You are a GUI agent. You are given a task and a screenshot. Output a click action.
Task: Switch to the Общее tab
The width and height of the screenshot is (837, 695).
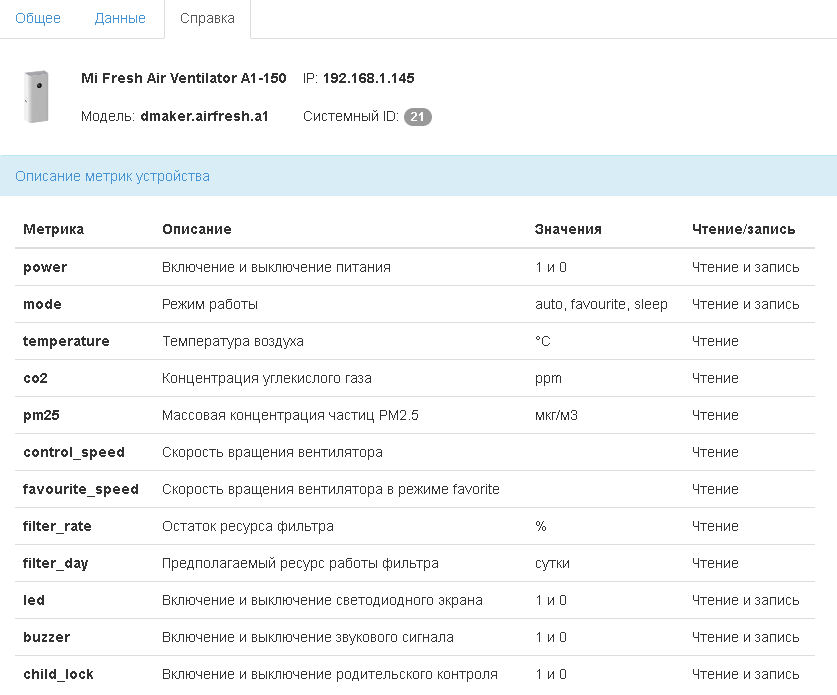click(38, 18)
